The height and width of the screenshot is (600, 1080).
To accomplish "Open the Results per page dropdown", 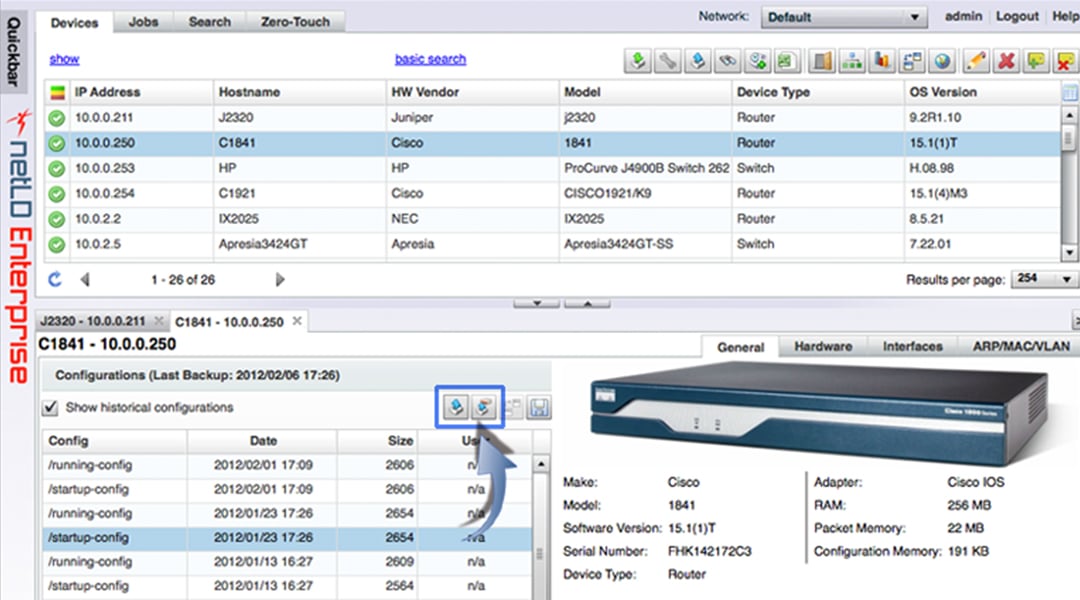I will coord(1045,280).
